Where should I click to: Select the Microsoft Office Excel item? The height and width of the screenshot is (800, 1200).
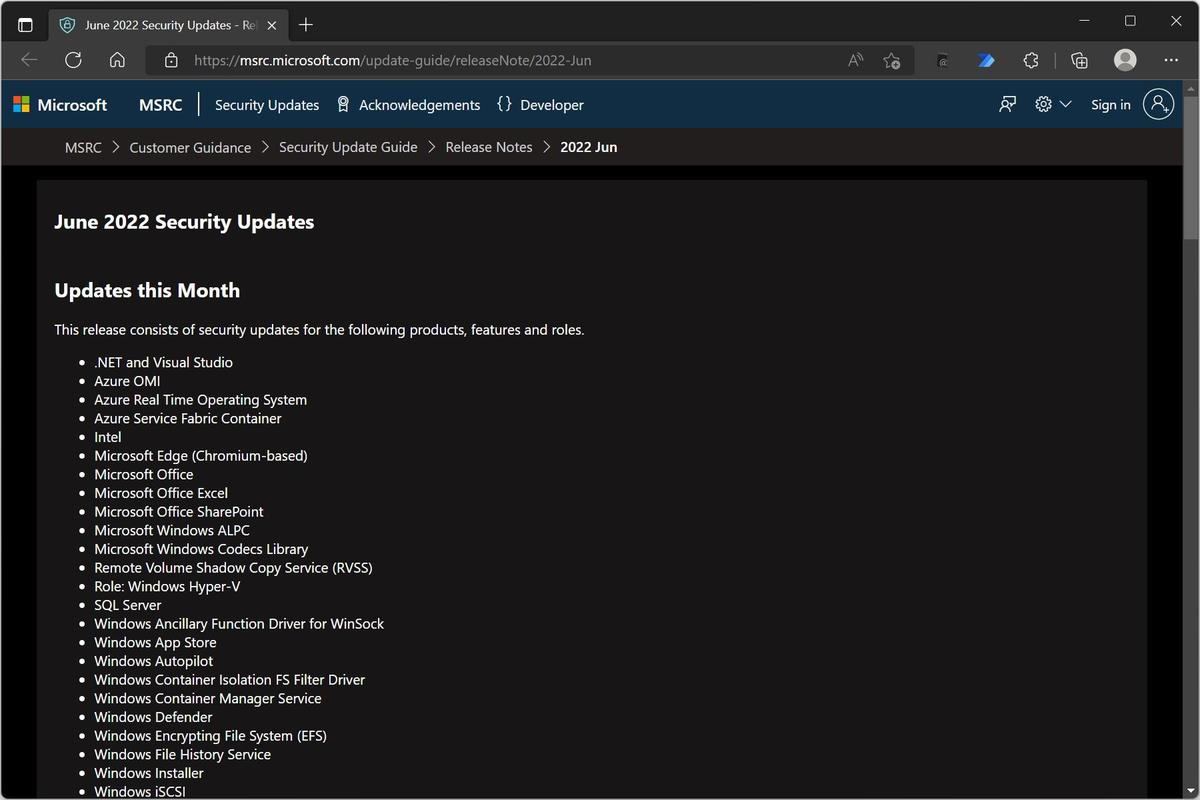pos(161,493)
